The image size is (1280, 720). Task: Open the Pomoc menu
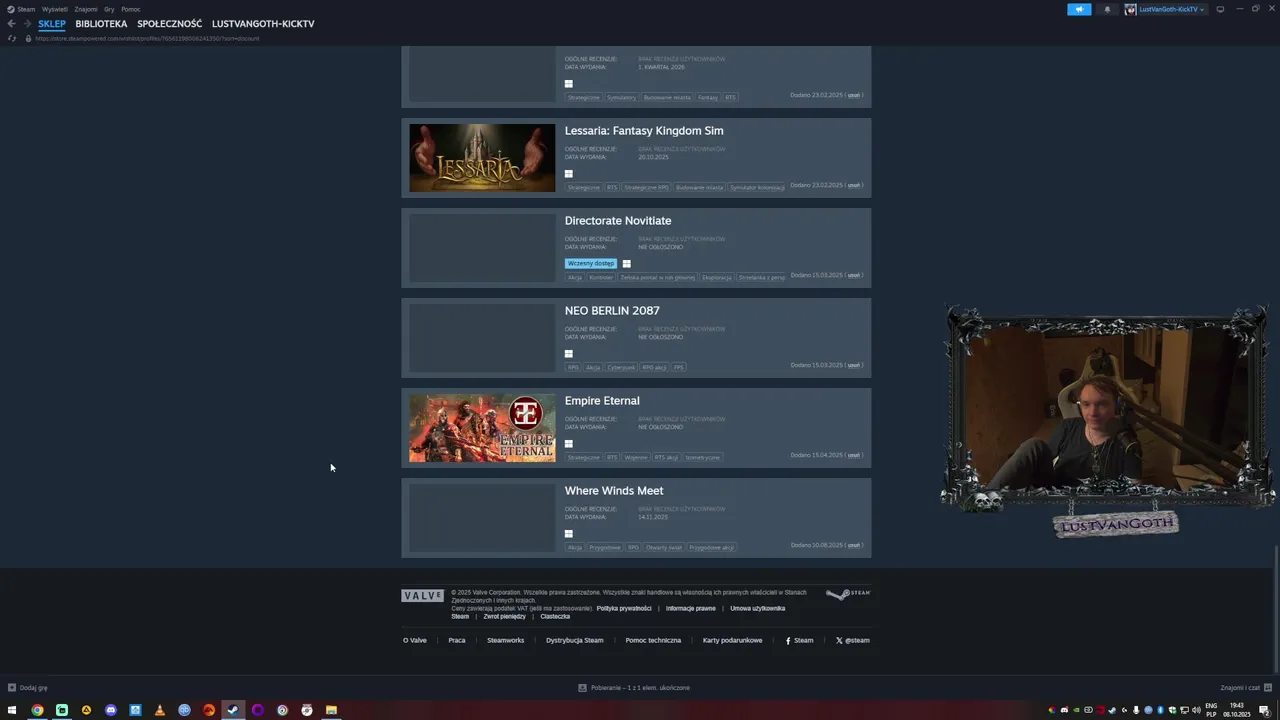[131, 9]
